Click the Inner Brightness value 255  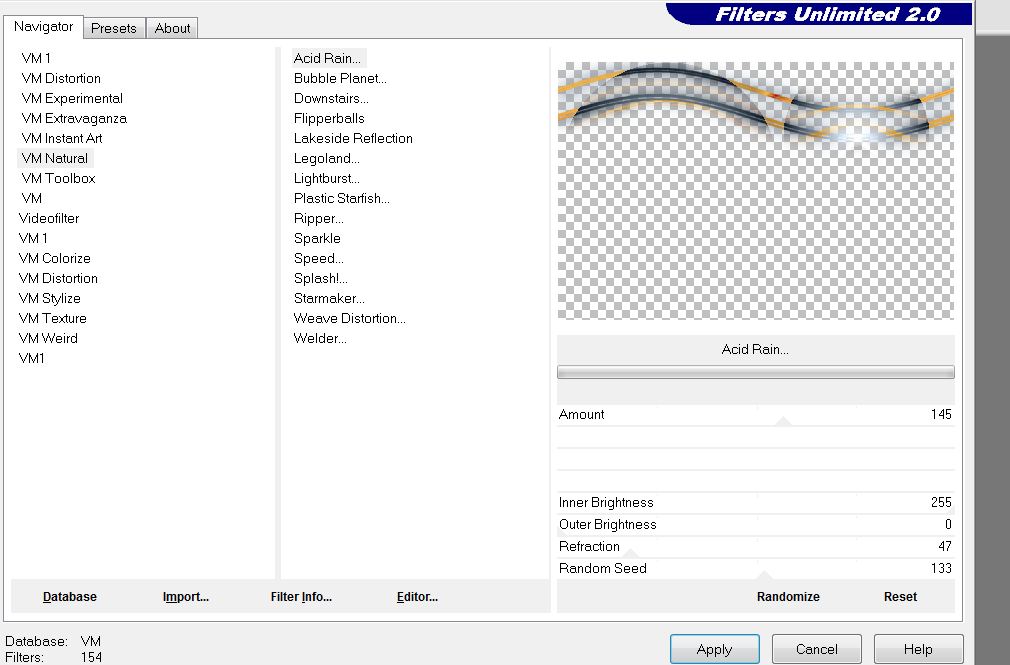coord(941,503)
